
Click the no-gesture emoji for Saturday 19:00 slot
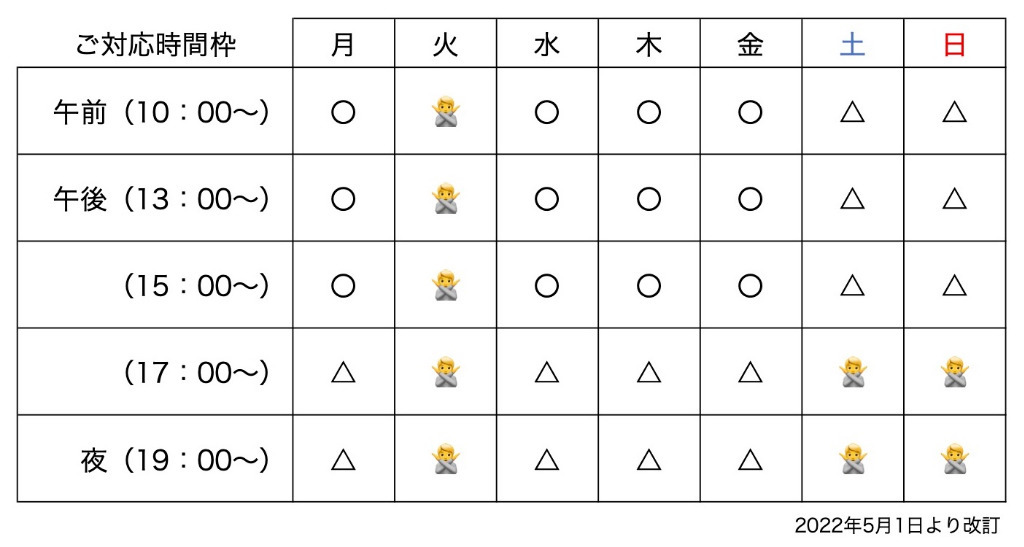pyautogui.click(x=853, y=460)
